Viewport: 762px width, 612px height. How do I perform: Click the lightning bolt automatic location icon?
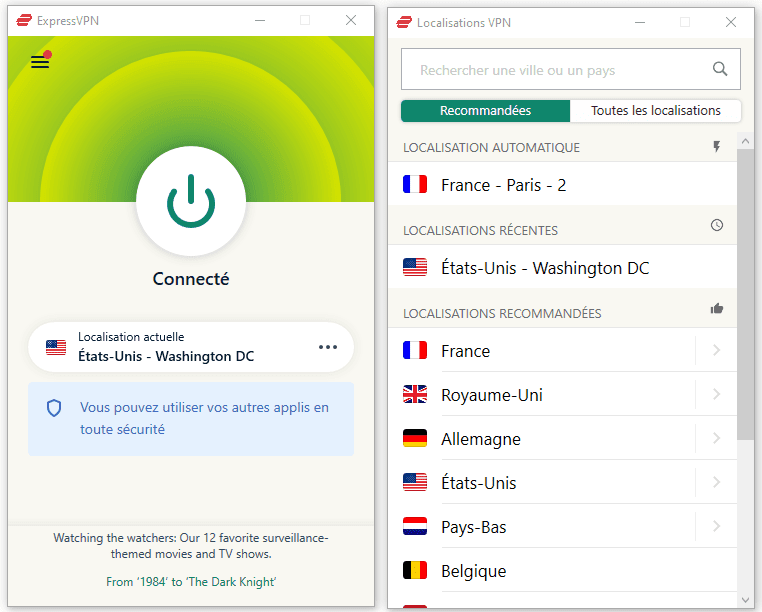[x=717, y=146]
